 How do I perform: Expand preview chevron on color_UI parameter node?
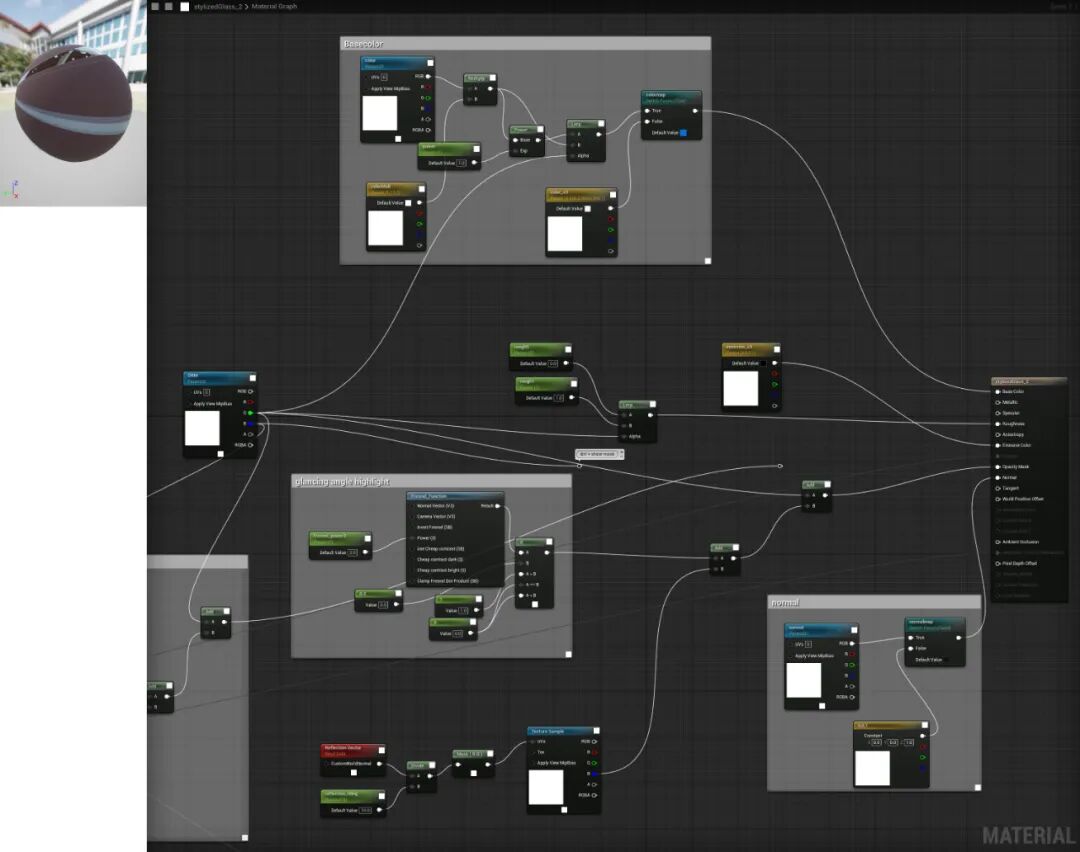coord(613,195)
